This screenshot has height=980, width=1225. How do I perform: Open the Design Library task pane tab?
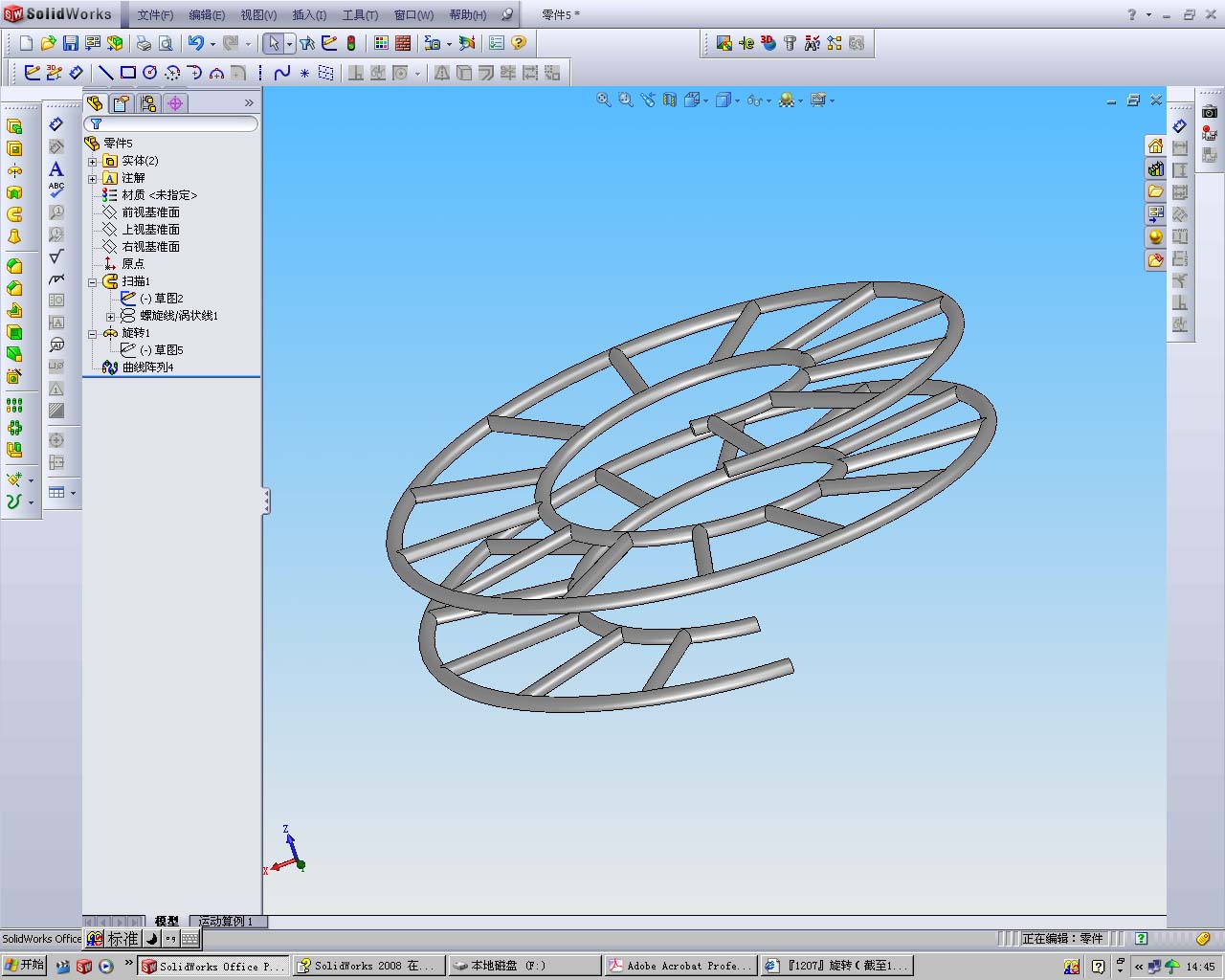(1155, 169)
